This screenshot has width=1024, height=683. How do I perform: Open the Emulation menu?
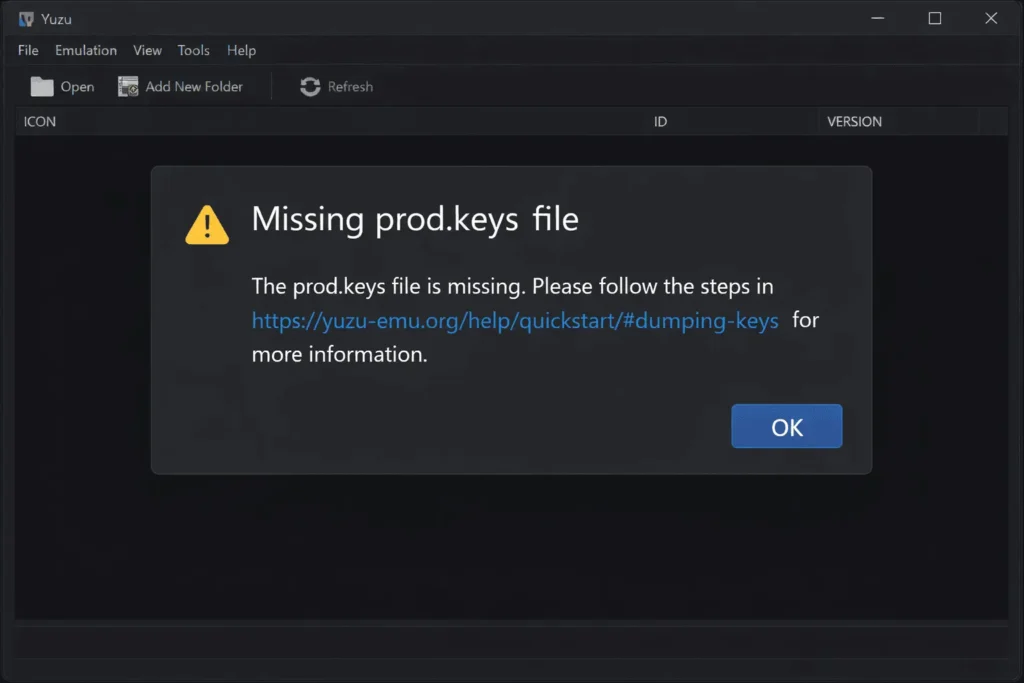click(x=86, y=50)
